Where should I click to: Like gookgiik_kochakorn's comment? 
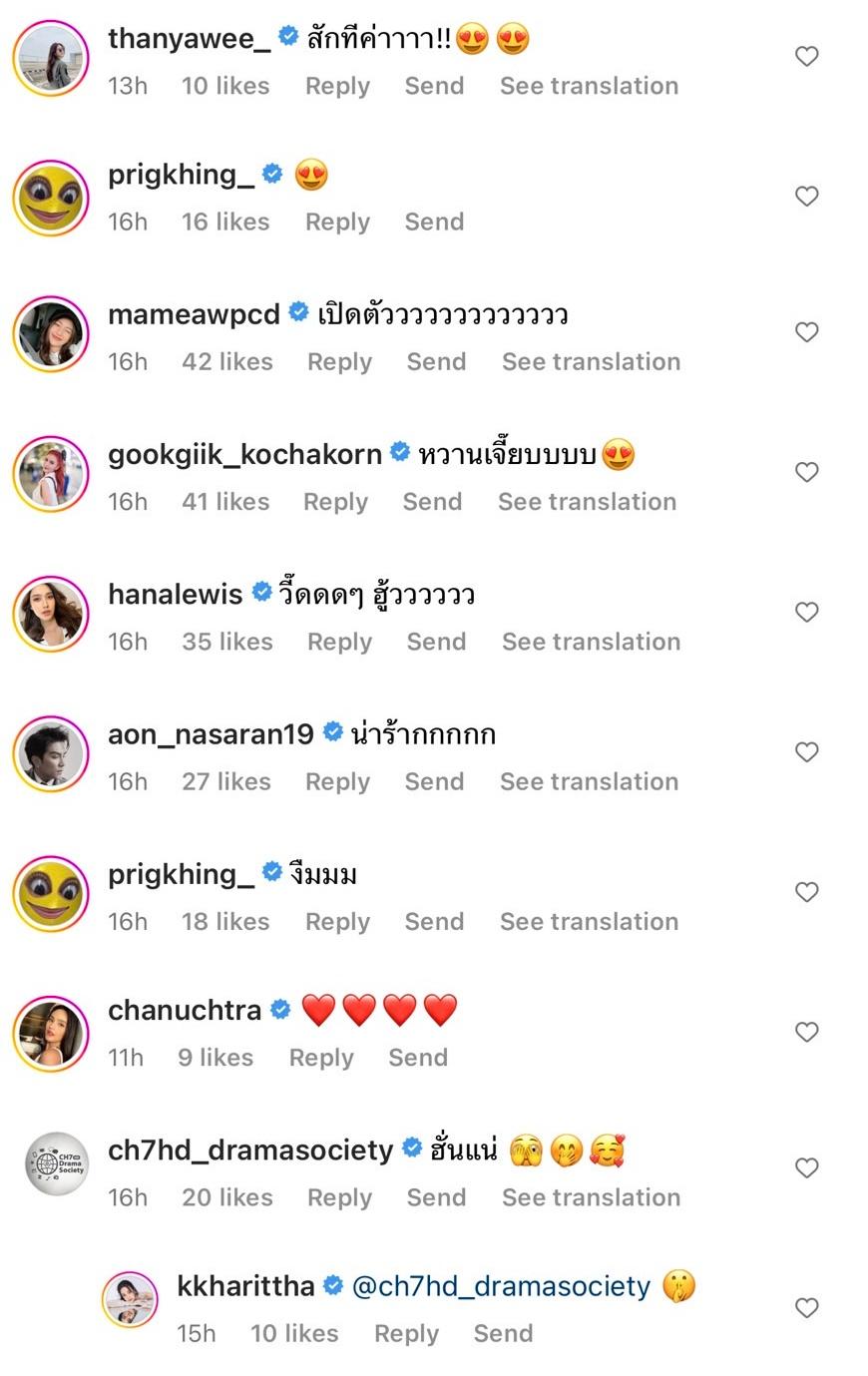(806, 472)
